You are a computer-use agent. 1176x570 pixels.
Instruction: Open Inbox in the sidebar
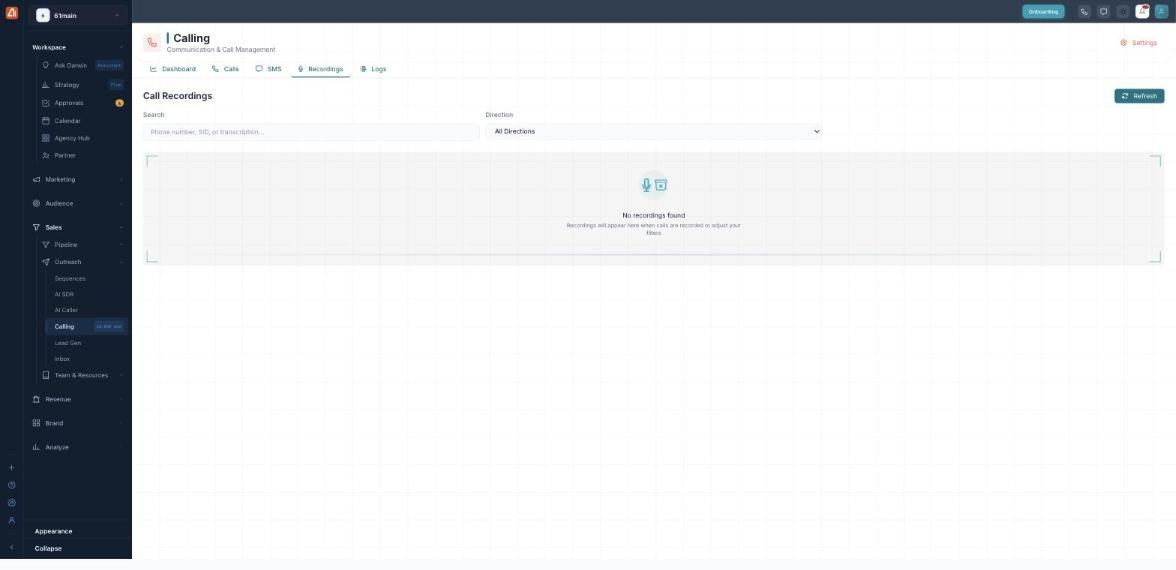(x=62, y=358)
